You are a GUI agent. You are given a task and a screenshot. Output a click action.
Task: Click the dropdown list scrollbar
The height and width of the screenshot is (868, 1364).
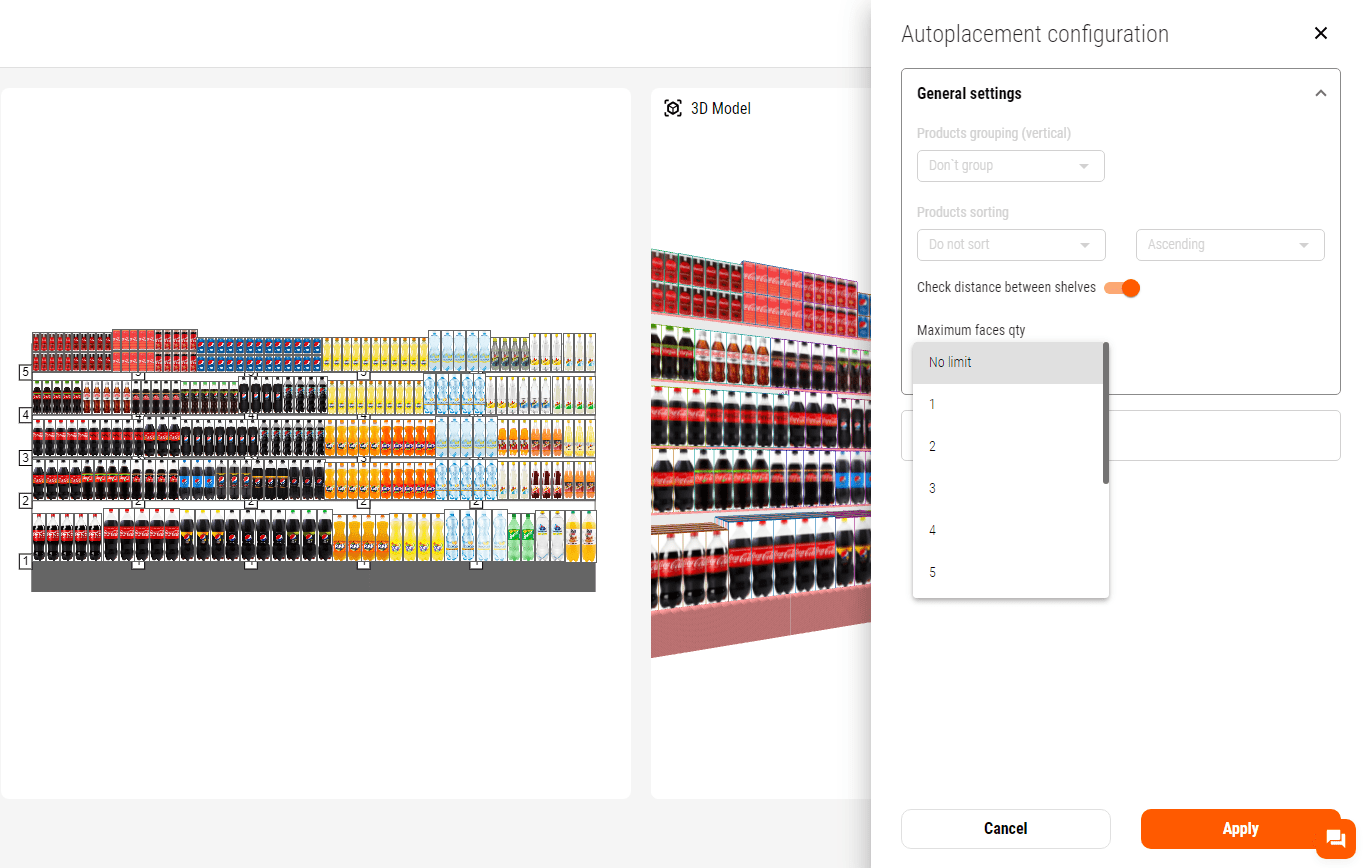coord(1105,413)
